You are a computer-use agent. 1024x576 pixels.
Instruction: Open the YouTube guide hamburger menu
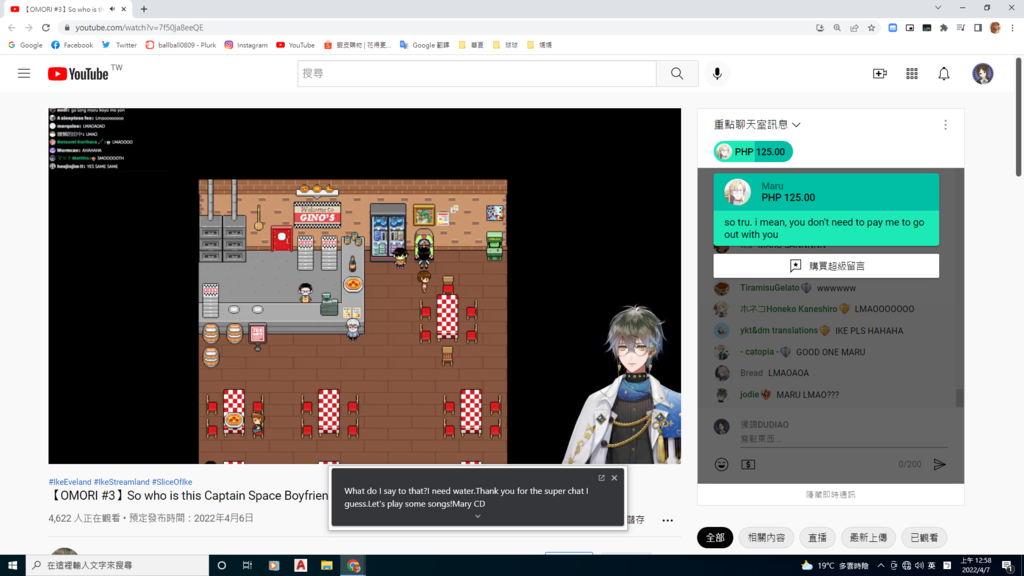24,74
